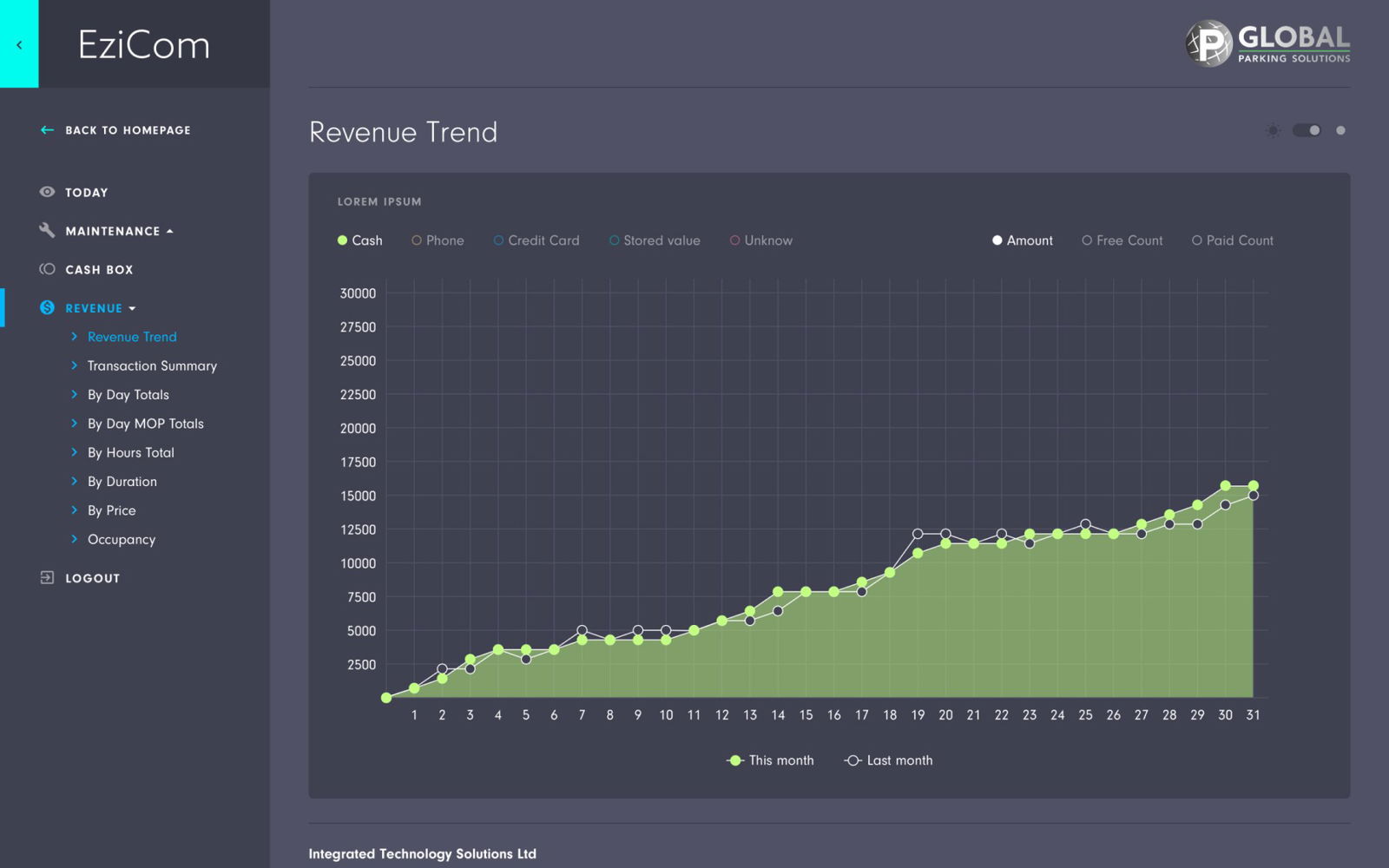Click x-axis label 31
Viewport: 1389px width, 868px height.
1253,715
